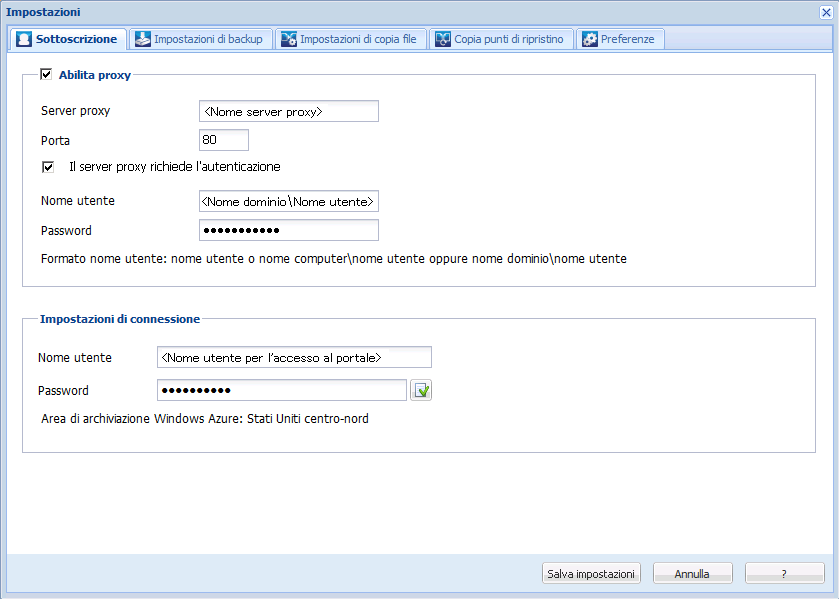Click the Preferenze gear icon
839x599 pixels.
[590, 39]
